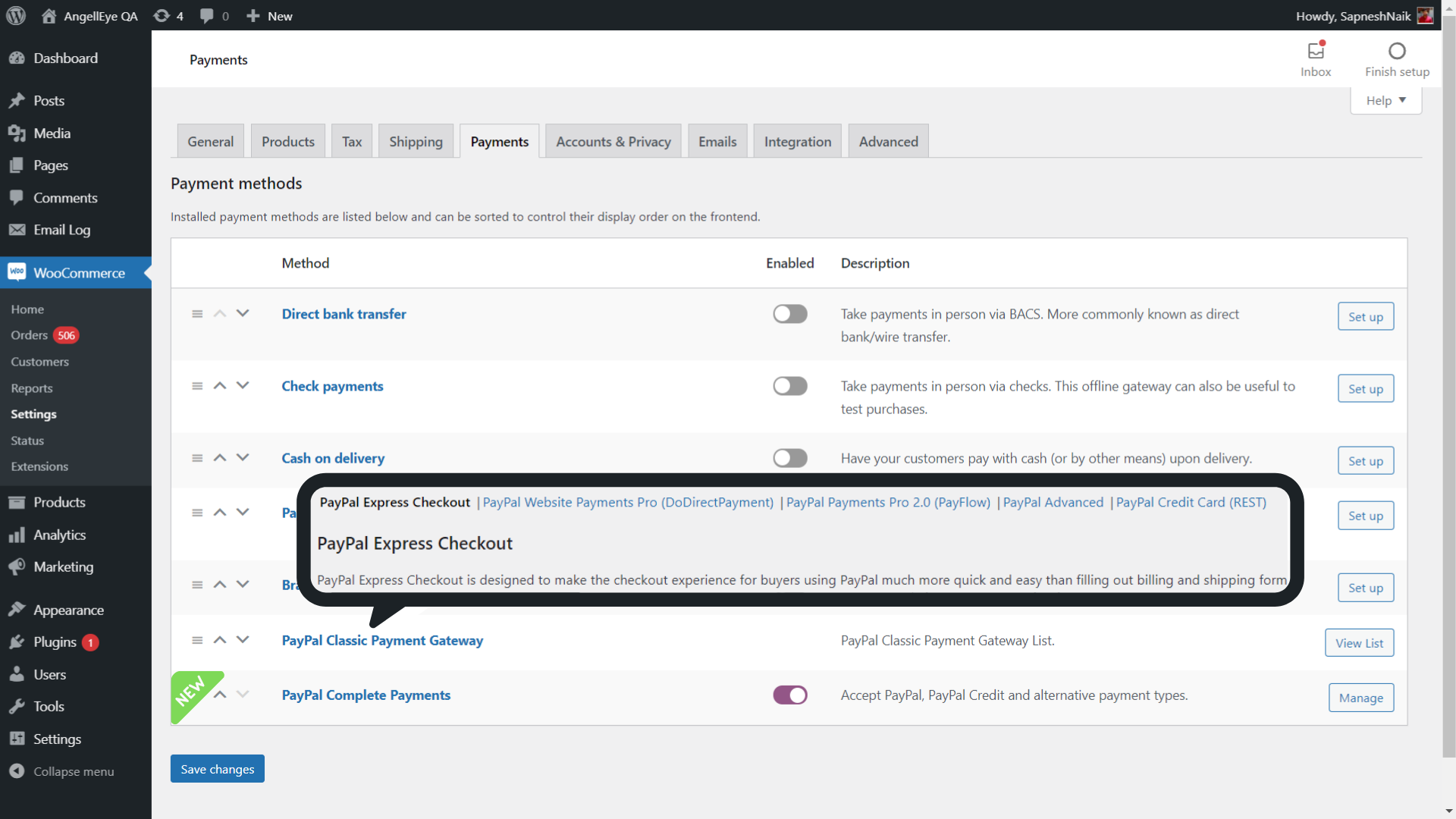This screenshot has height=819, width=1456.
Task: Click the Finish setup circle icon
Action: tap(1397, 51)
